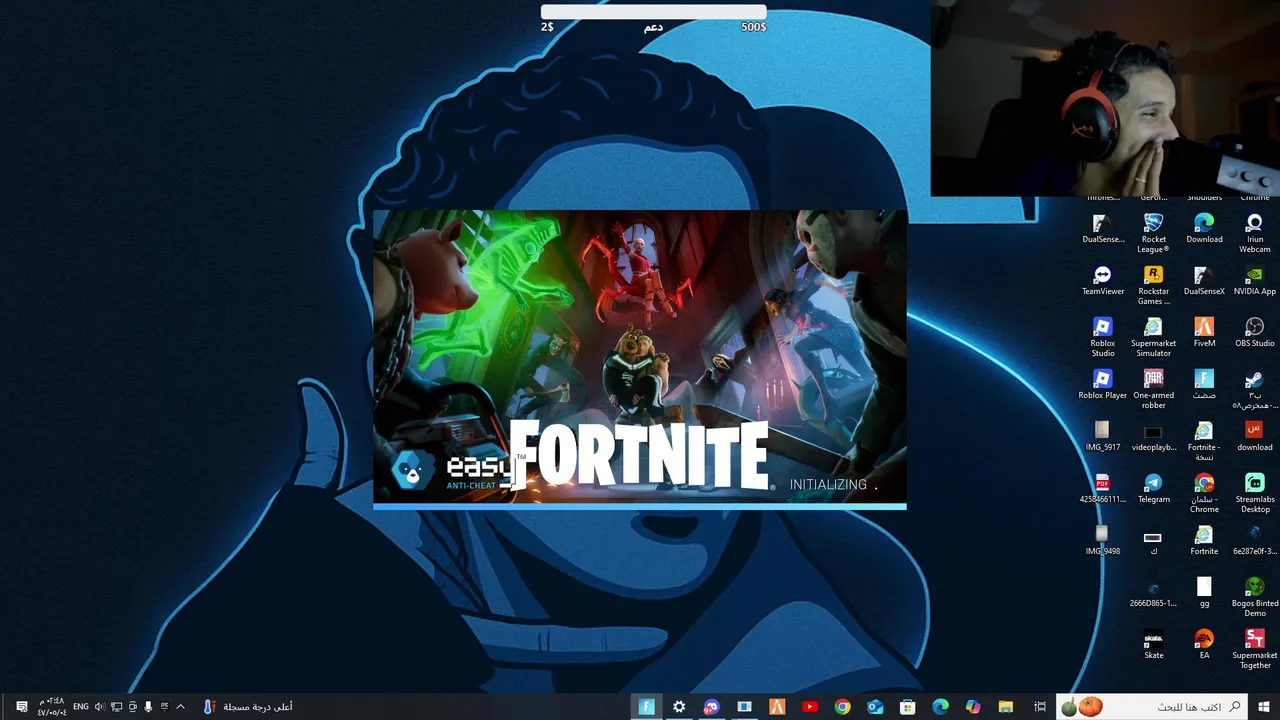This screenshot has height=720, width=1280.
Task: Click the weather temperature widget in taskbar
Action: coord(248,707)
